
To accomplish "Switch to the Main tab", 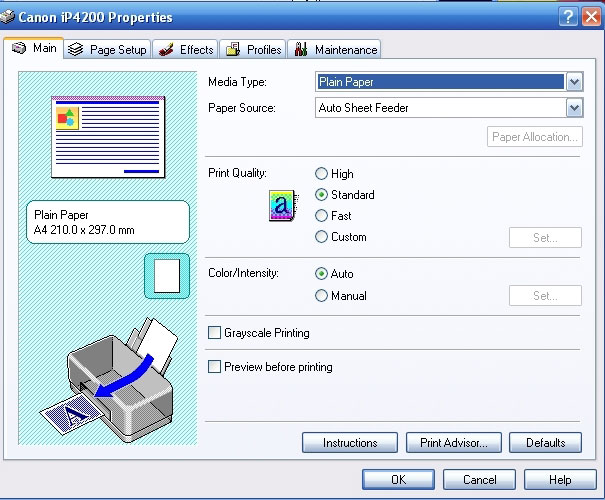I will tap(34, 48).
